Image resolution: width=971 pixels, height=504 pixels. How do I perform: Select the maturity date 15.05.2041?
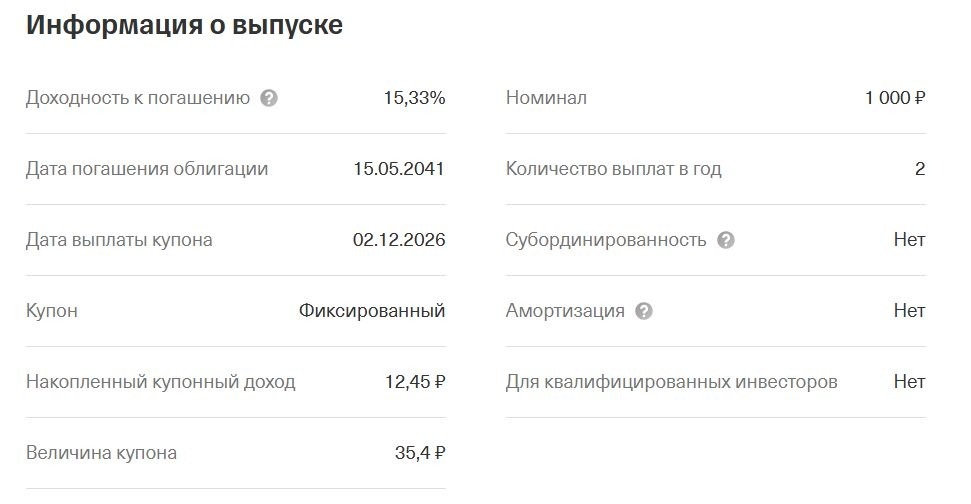399,168
